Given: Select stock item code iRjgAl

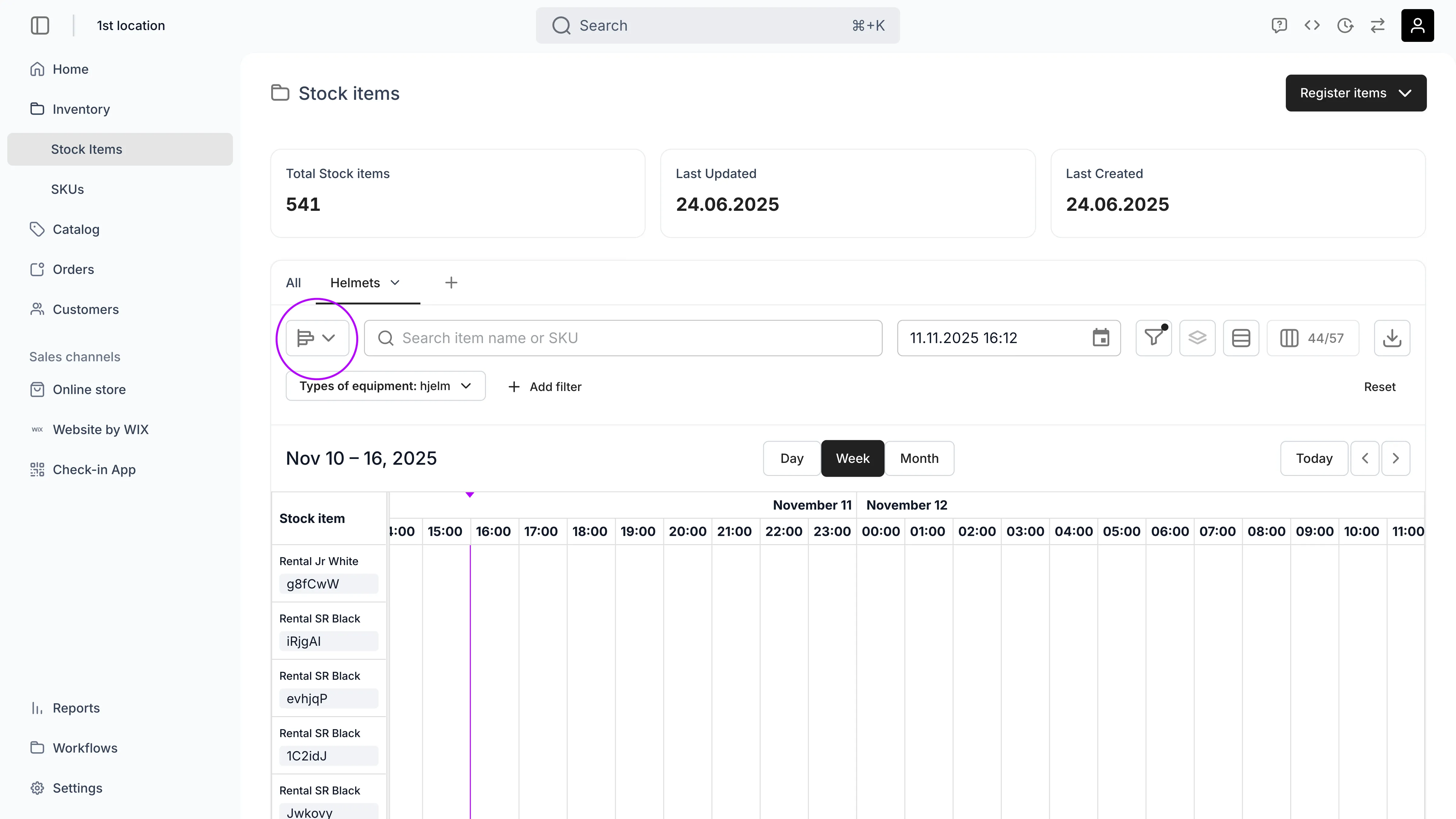Looking at the screenshot, I should [329, 642].
